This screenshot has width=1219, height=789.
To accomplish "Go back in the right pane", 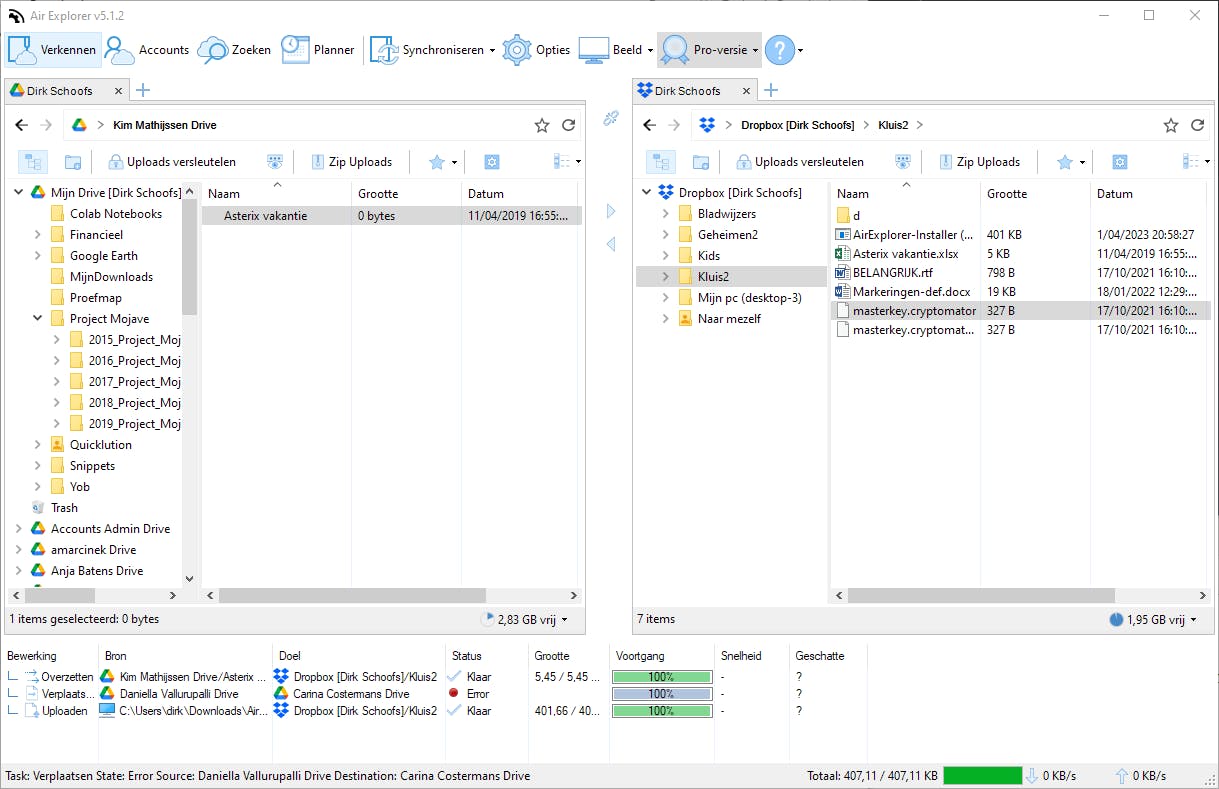I will pos(649,125).
